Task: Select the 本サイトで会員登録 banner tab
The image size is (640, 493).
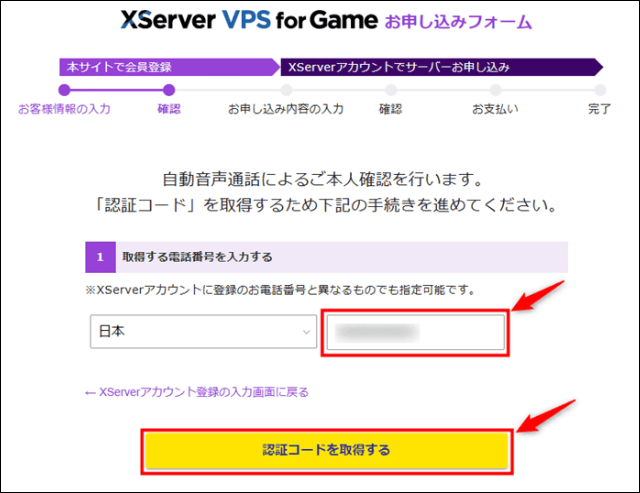Action: [169, 67]
